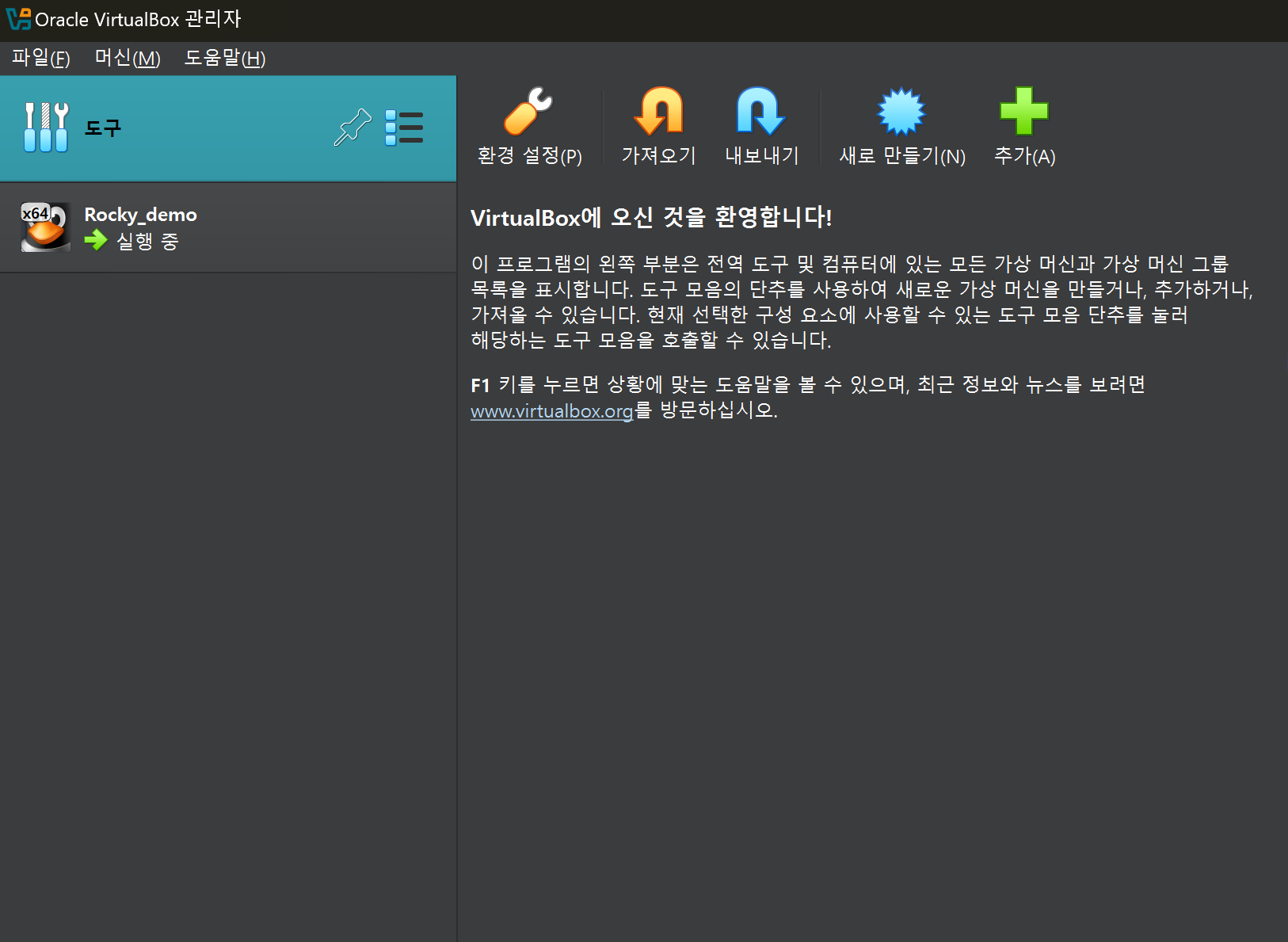Visit the www.virtualbox.org link
Viewport: 1288px width, 942px height.
[x=551, y=411]
